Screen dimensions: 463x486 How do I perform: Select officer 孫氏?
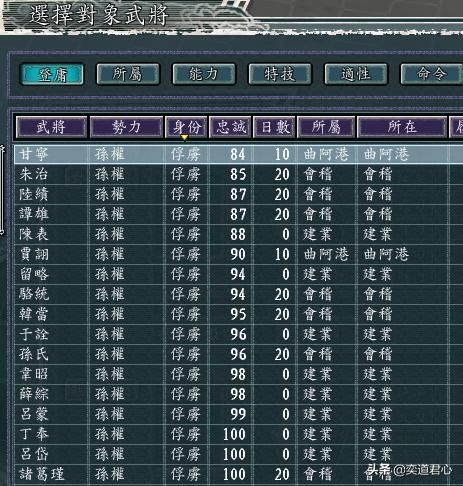(x=33, y=354)
